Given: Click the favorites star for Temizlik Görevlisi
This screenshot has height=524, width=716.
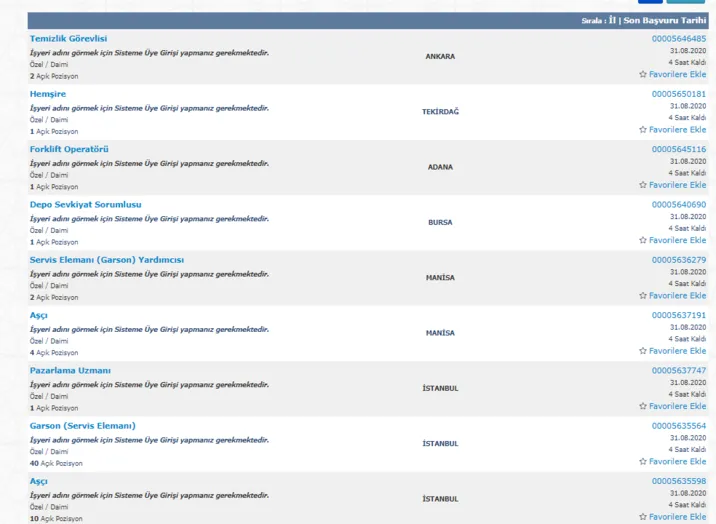Looking at the screenshot, I should 643,74.
